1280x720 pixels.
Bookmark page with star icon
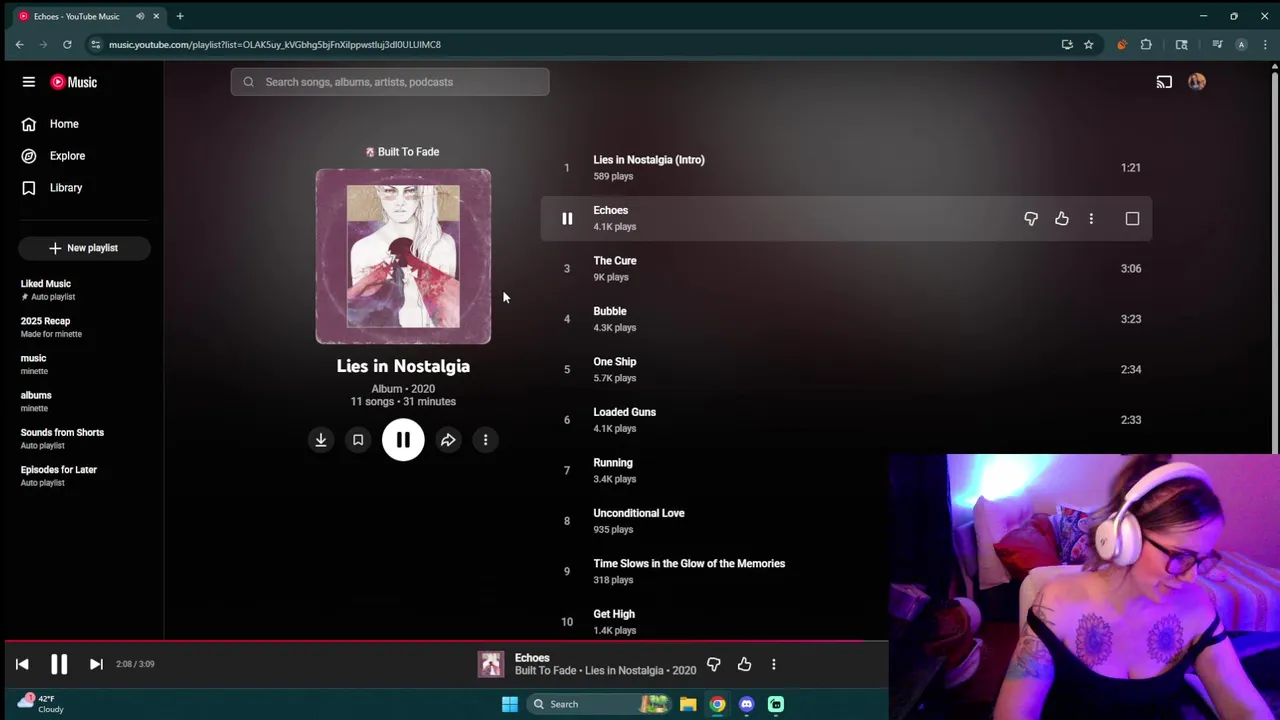coord(1089,44)
